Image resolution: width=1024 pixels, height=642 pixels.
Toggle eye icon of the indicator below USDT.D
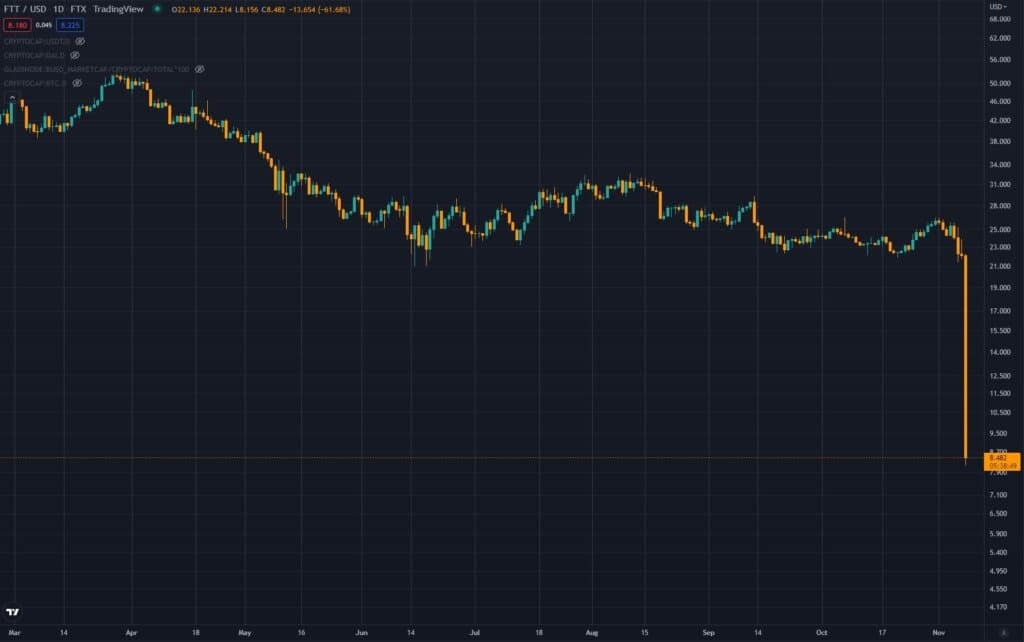74,56
